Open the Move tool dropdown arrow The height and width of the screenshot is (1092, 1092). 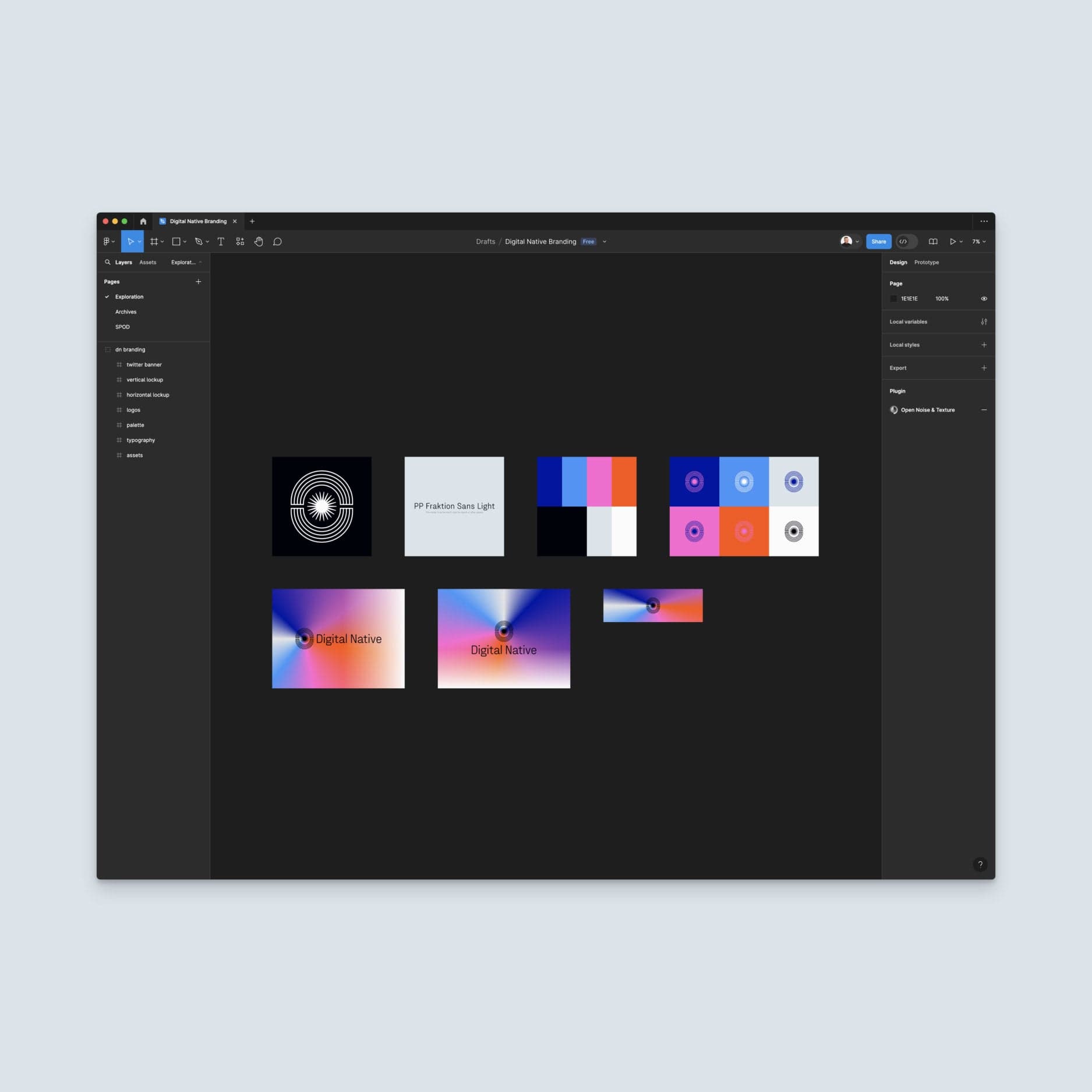click(x=139, y=241)
